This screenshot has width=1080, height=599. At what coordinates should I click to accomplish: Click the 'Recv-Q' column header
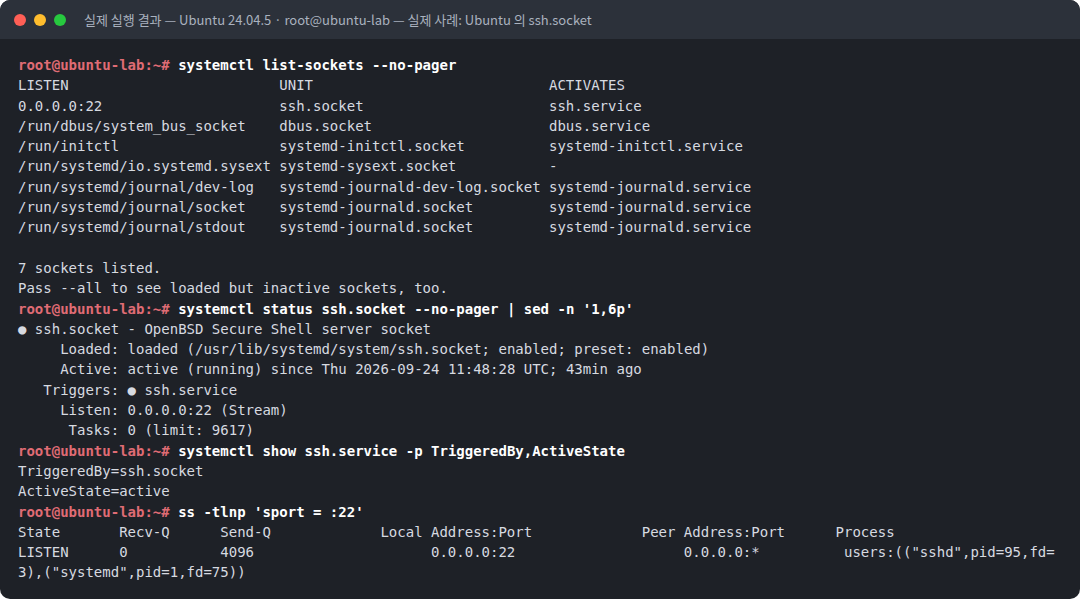tap(144, 532)
